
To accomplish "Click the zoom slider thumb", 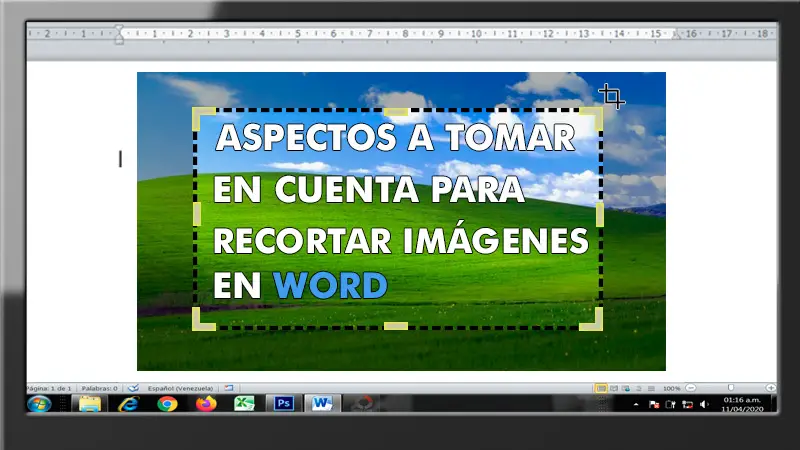I will click(731, 388).
